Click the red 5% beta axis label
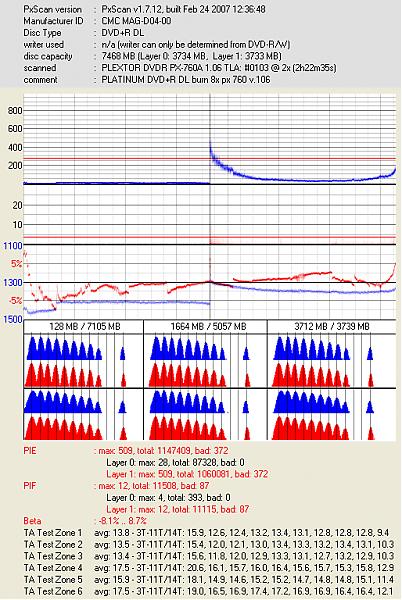 (x=16, y=264)
